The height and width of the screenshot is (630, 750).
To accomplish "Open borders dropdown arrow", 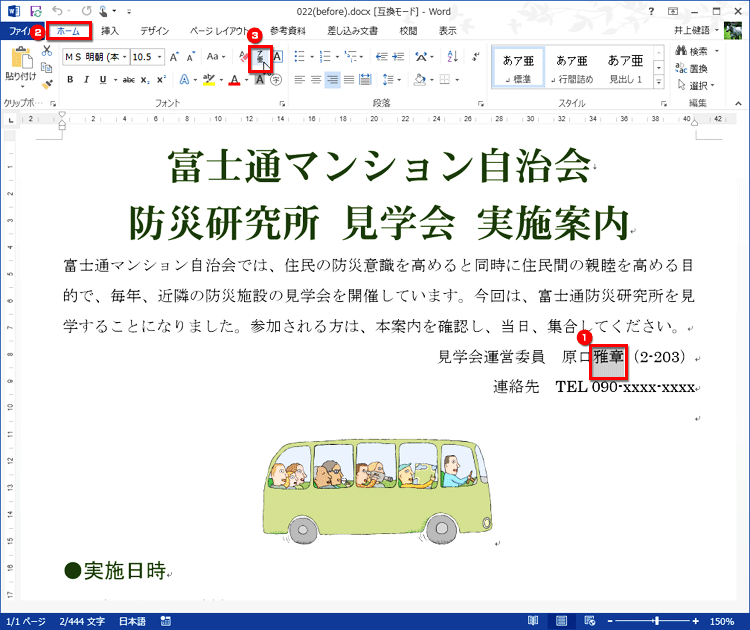I will click(x=457, y=80).
